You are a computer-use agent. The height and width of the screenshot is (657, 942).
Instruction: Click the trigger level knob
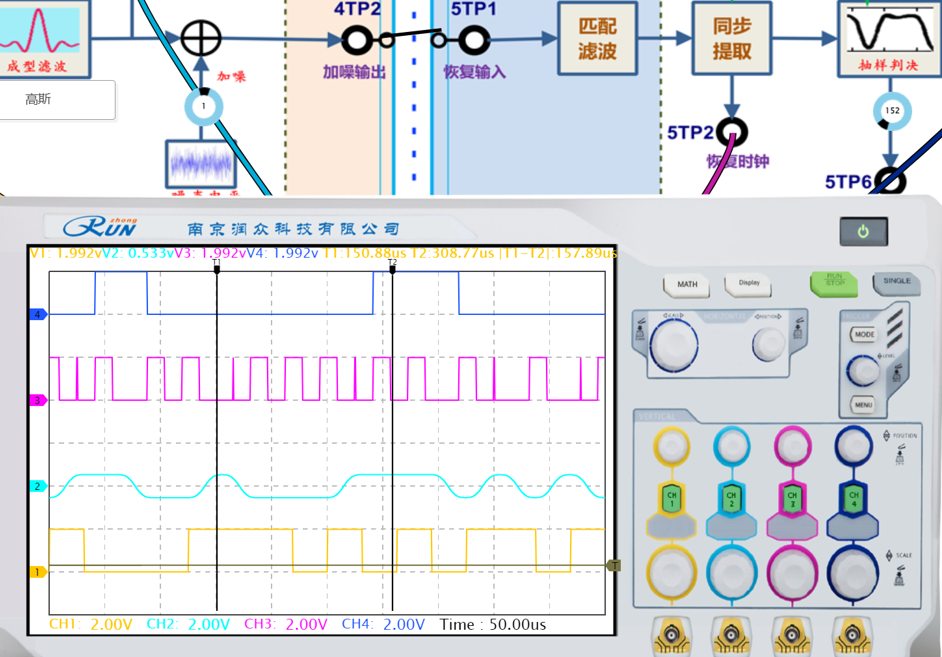tap(863, 370)
